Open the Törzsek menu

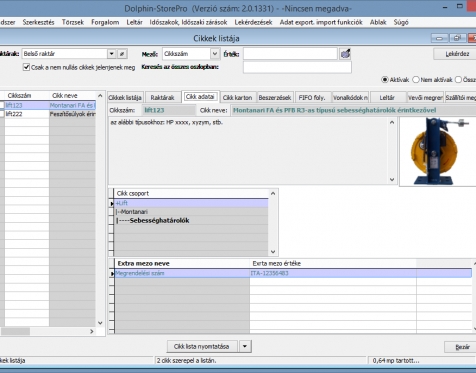pos(73,22)
